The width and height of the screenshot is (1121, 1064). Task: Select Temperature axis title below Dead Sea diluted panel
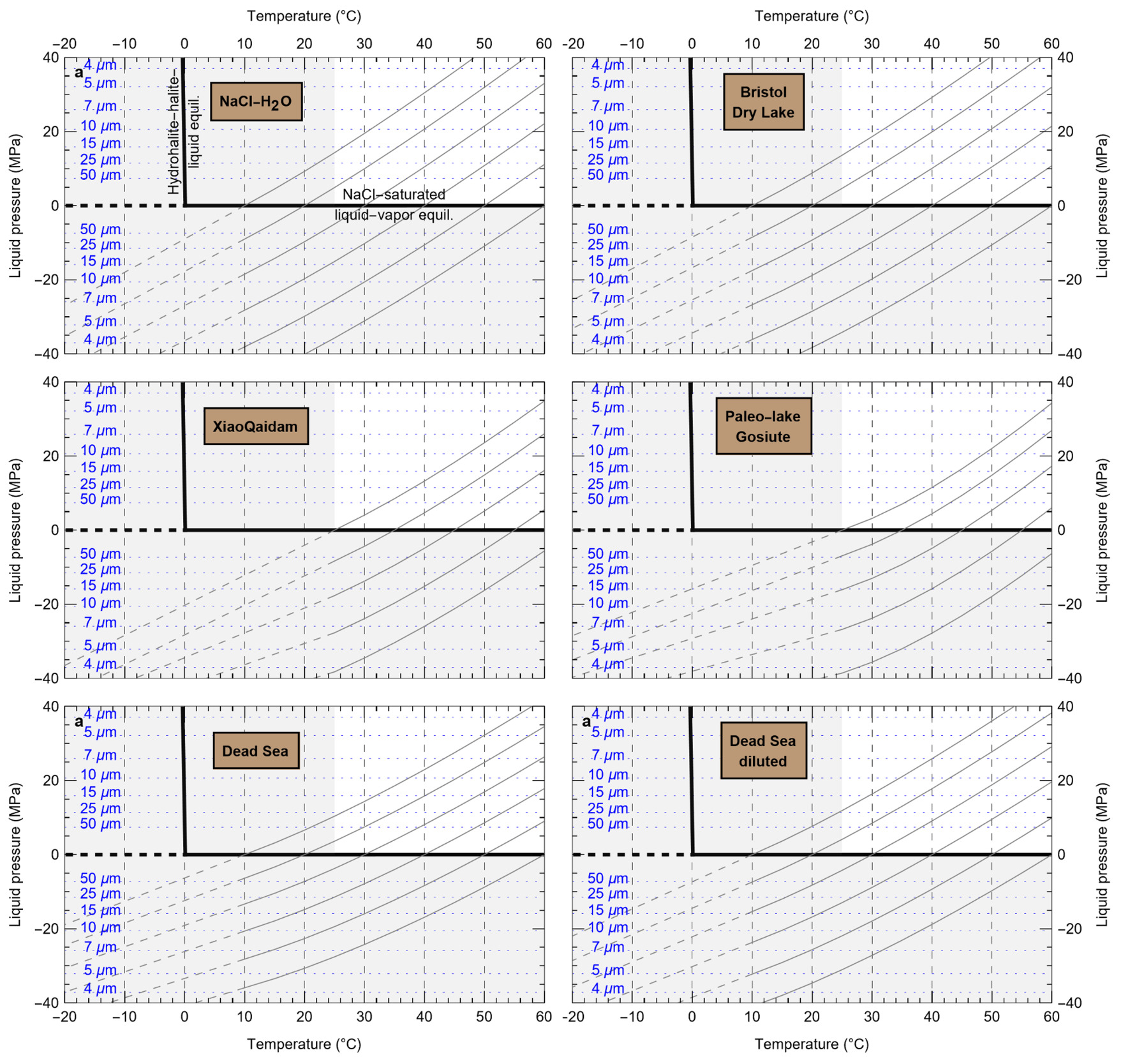812,1044
